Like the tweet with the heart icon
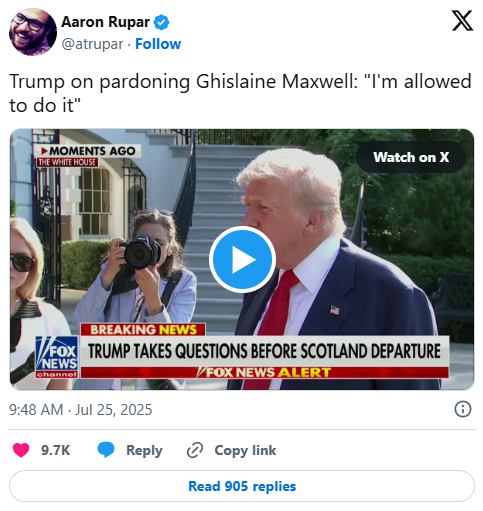This screenshot has width=483, height=511. click(x=21, y=450)
